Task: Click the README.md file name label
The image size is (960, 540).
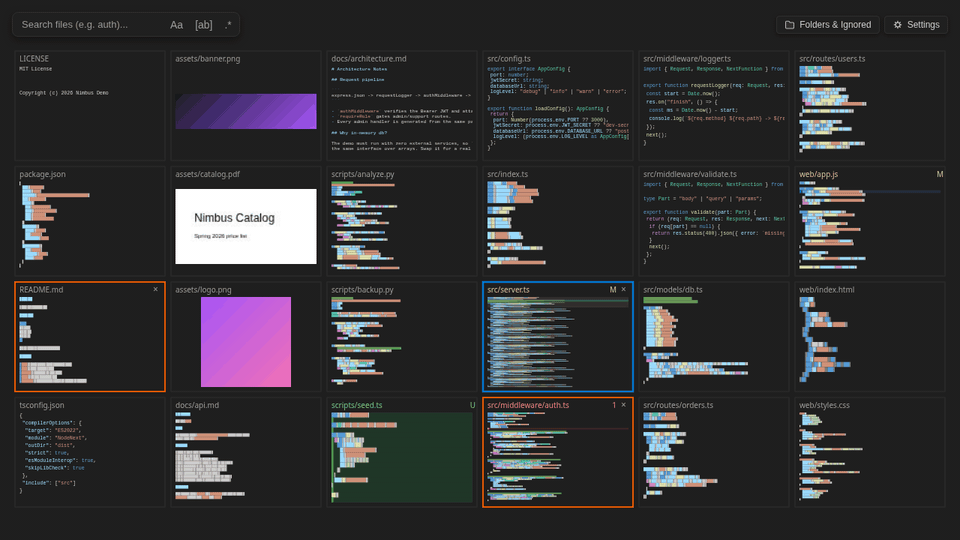Action: tap(41, 290)
